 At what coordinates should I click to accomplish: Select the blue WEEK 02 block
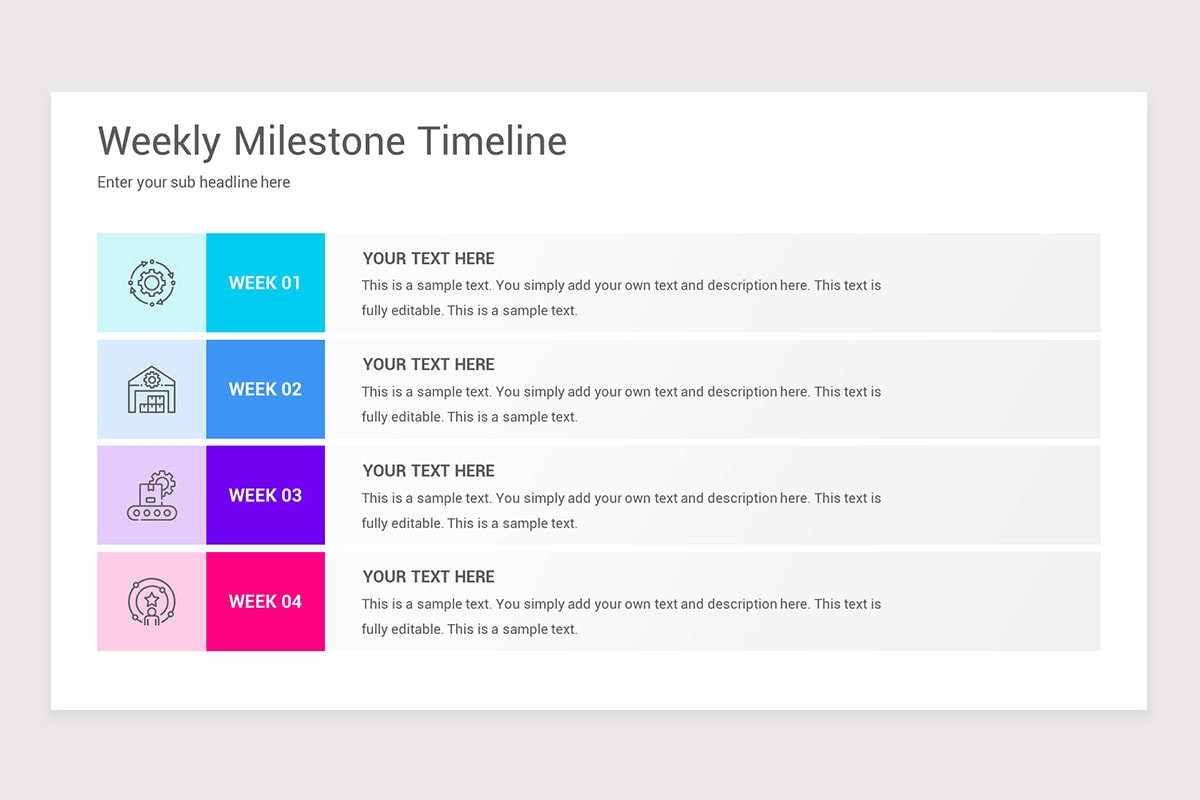266,389
